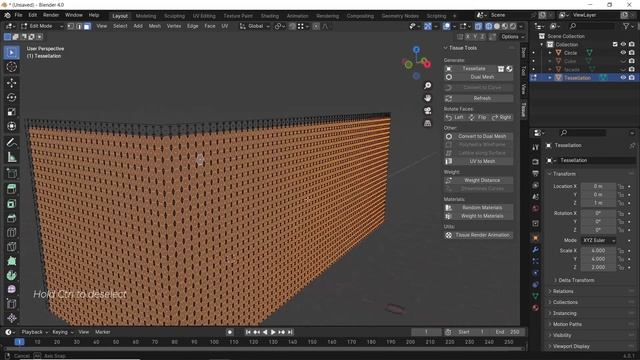
Task: Toggle Collection exclude checkbox
Action: click(615, 44)
